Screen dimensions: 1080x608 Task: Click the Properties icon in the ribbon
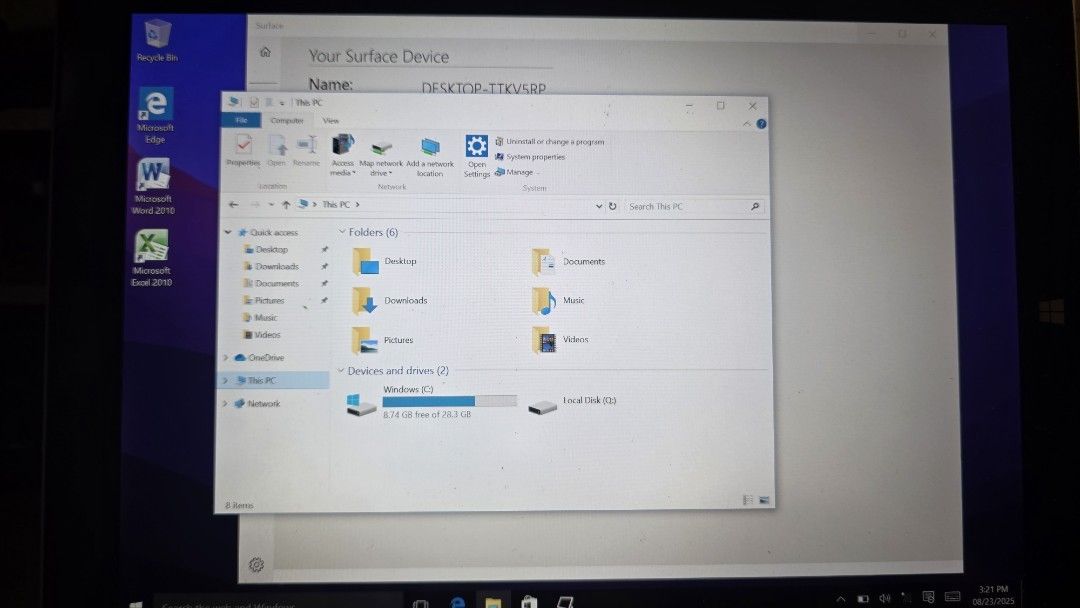(243, 151)
